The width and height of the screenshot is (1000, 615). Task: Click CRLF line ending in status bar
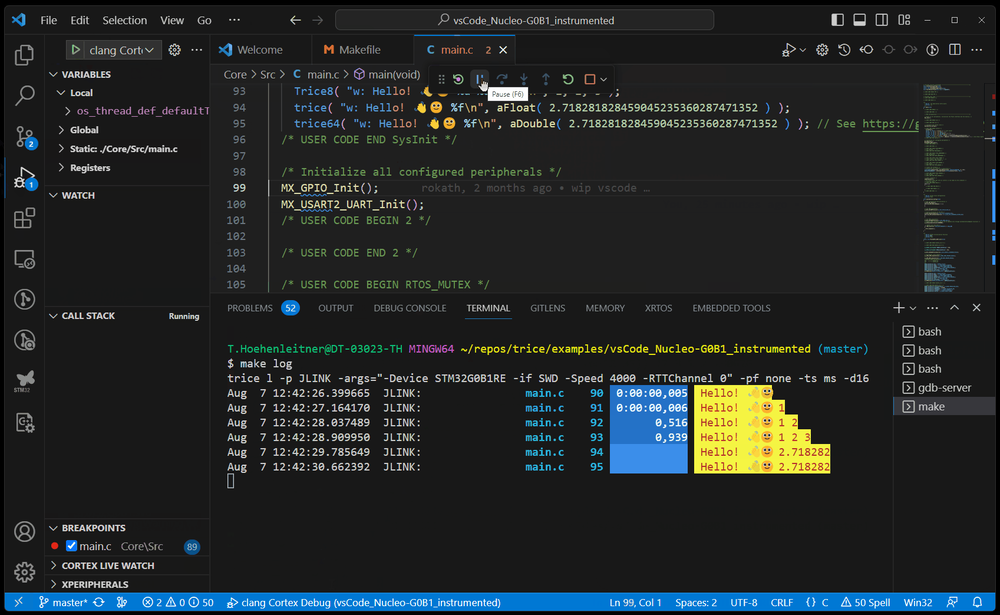[x=781, y=602]
